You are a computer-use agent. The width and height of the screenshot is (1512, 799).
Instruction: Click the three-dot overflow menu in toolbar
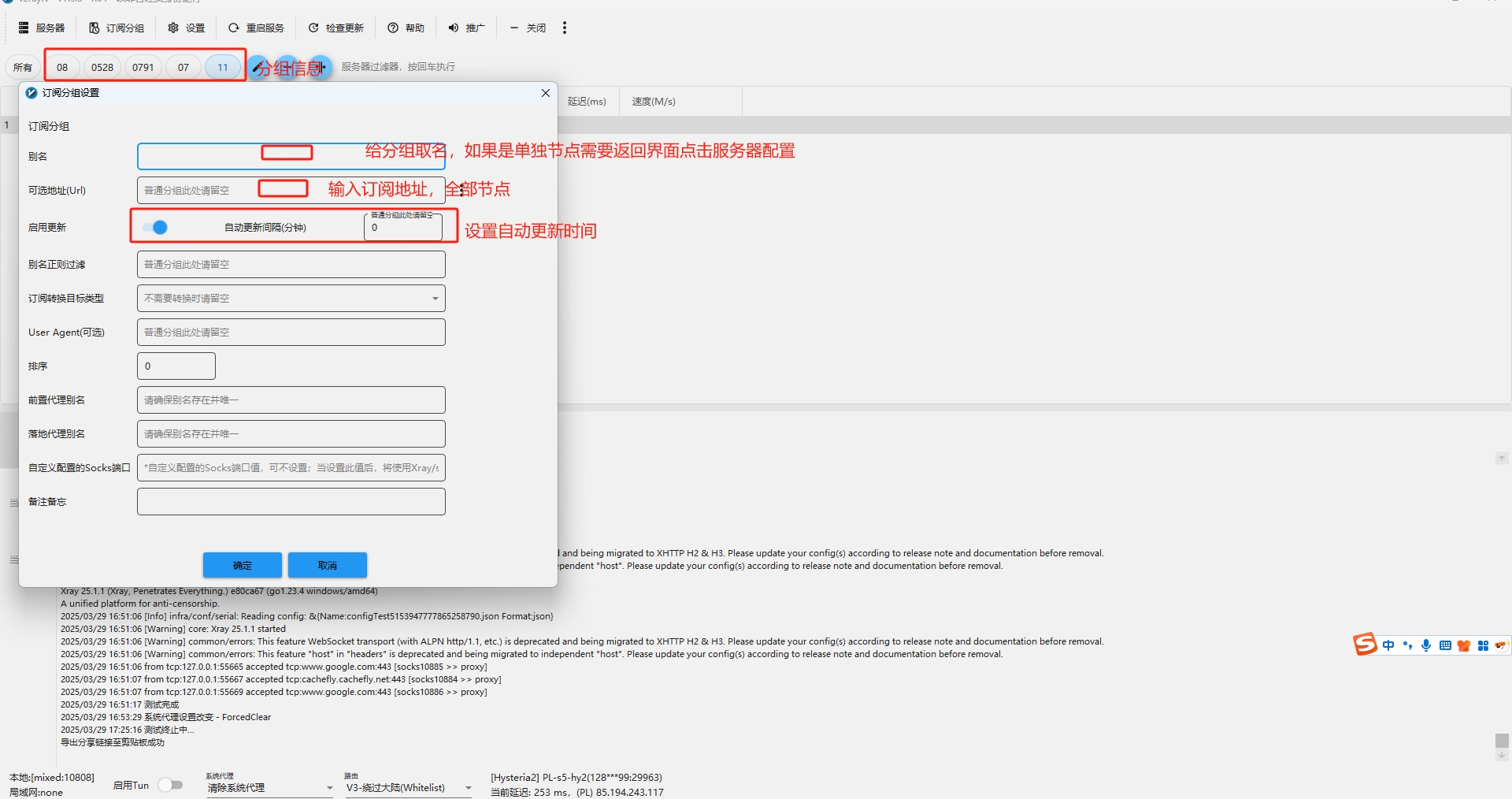564,28
